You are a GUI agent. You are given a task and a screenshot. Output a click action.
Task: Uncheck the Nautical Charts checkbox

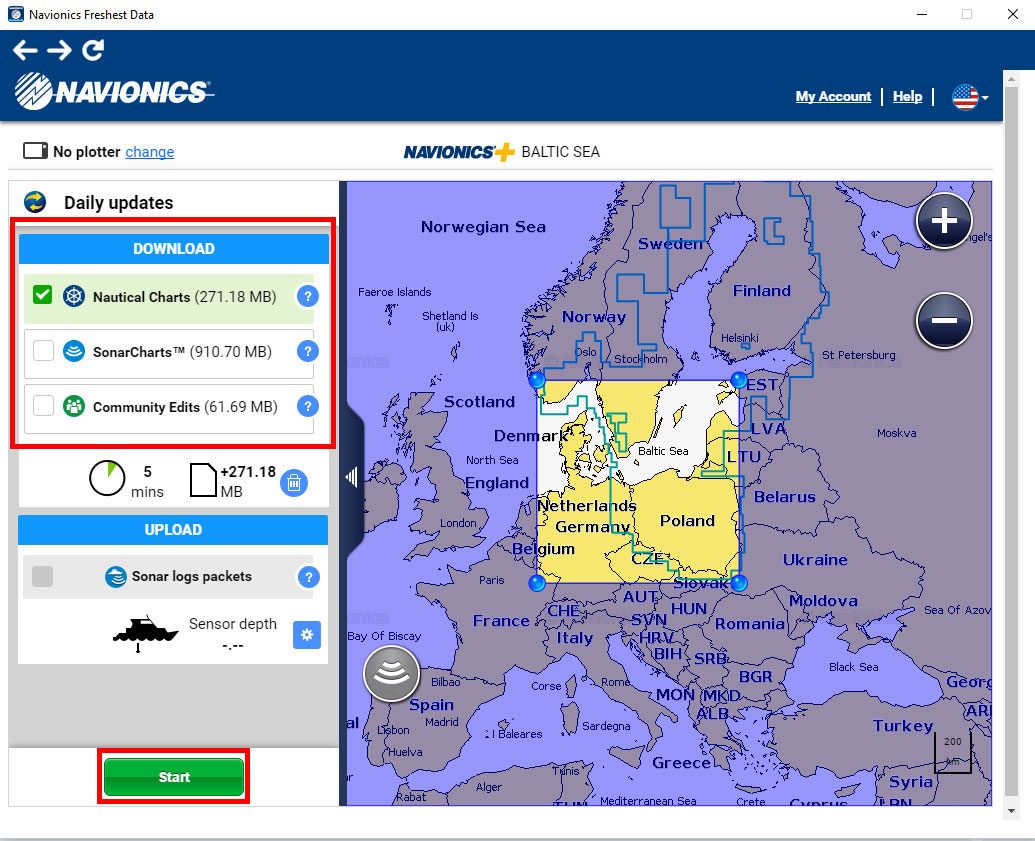[43, 294]
